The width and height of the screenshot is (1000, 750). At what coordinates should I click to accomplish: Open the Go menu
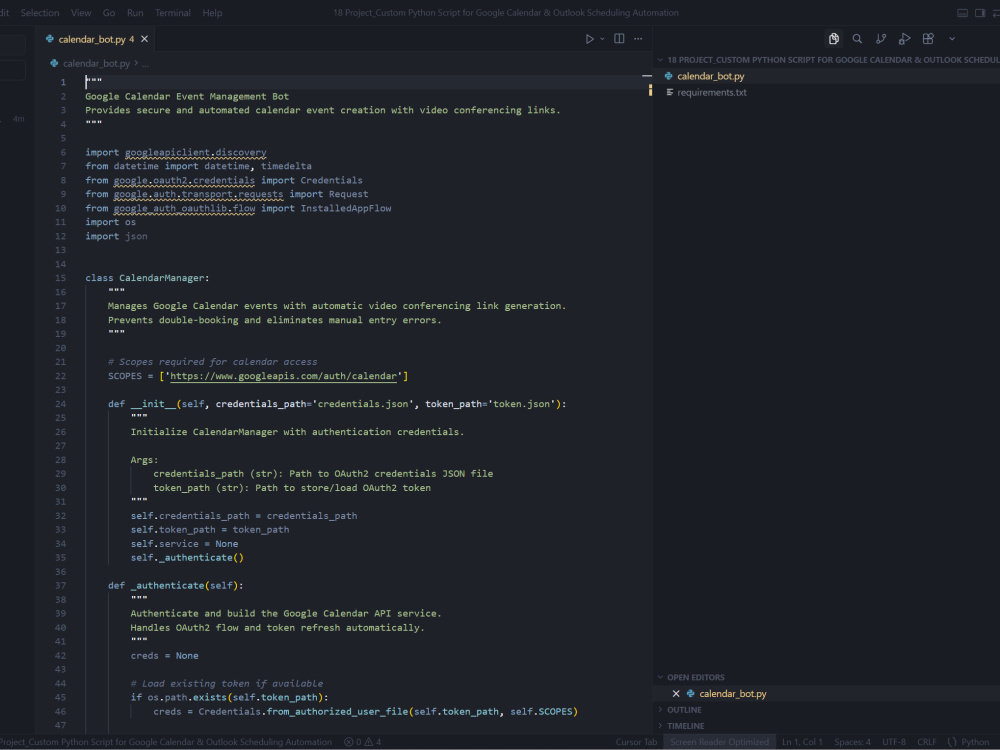click(109, 13)
